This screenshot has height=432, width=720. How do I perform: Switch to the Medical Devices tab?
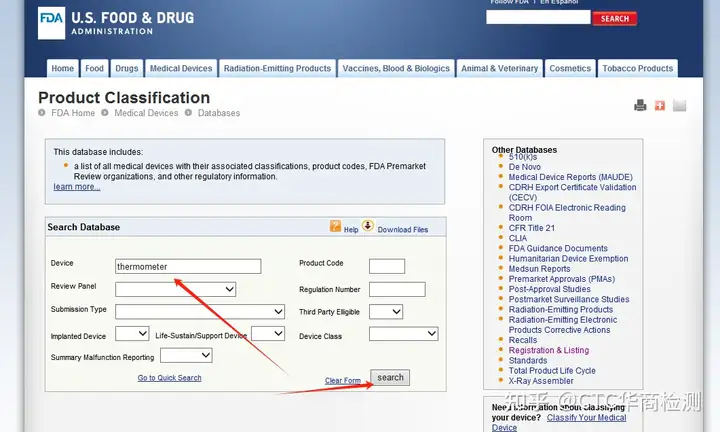click(x=181, y=69)
